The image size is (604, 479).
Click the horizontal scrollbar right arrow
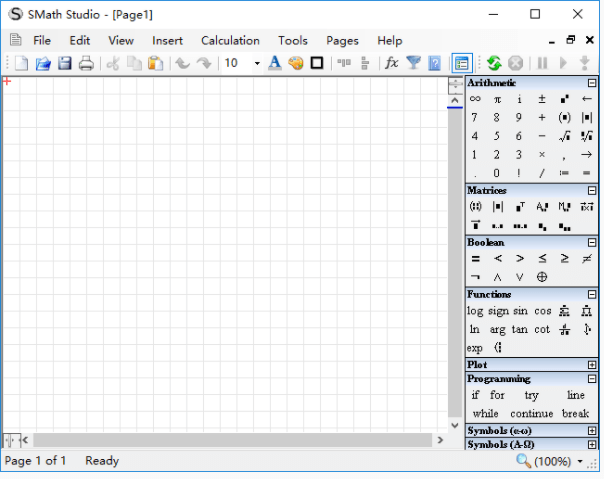tap(440, 440)
